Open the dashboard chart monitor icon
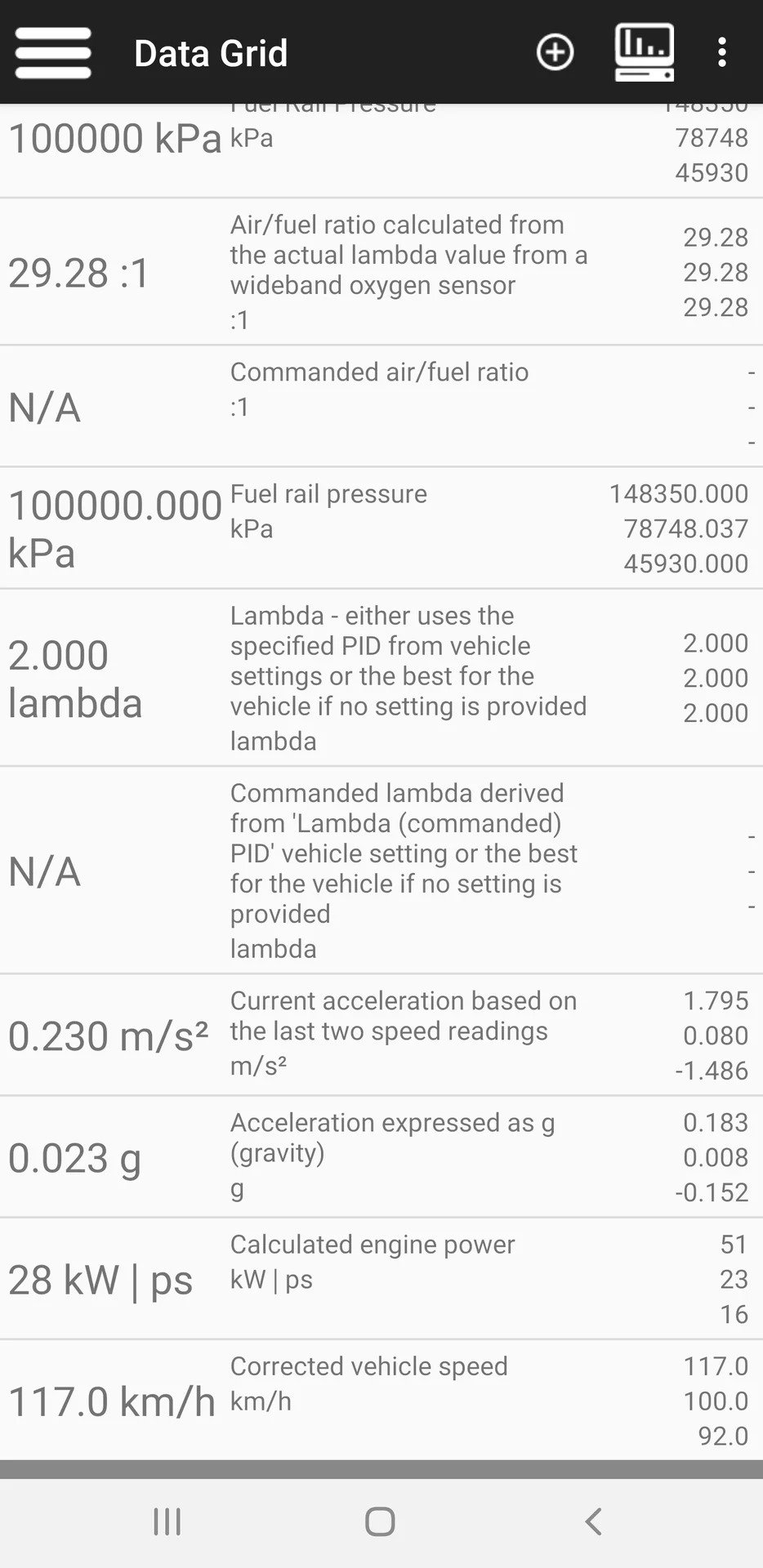This screenshot has height=1568, width=763. pyautogui.click(x=644, y=52)
